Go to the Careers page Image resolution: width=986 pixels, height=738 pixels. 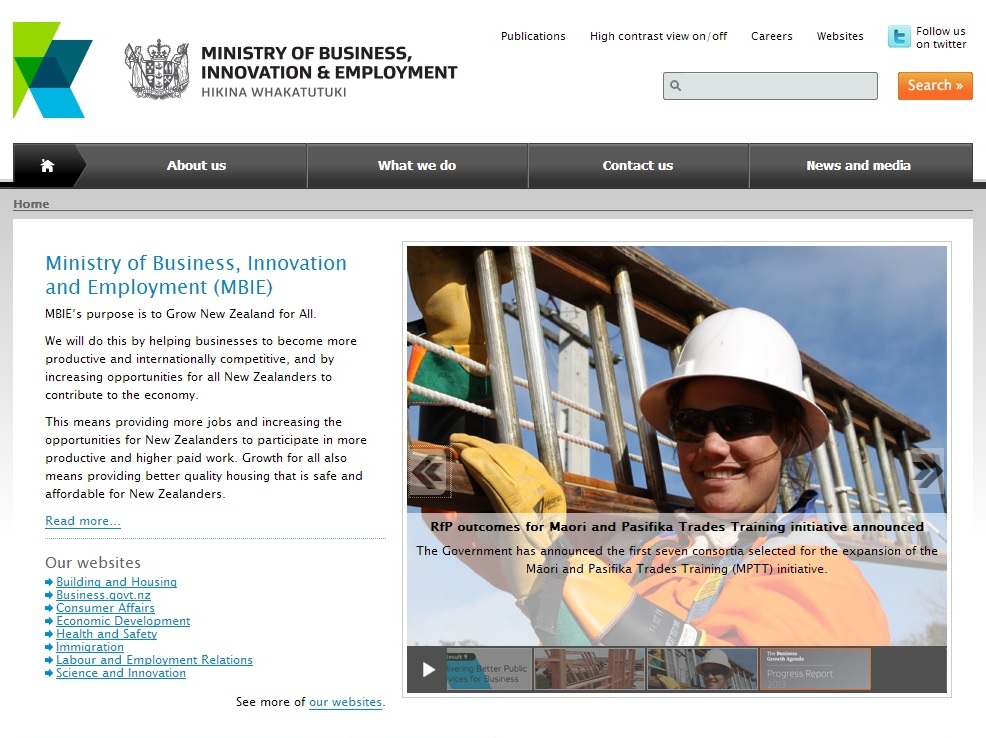tap(772, 36)
